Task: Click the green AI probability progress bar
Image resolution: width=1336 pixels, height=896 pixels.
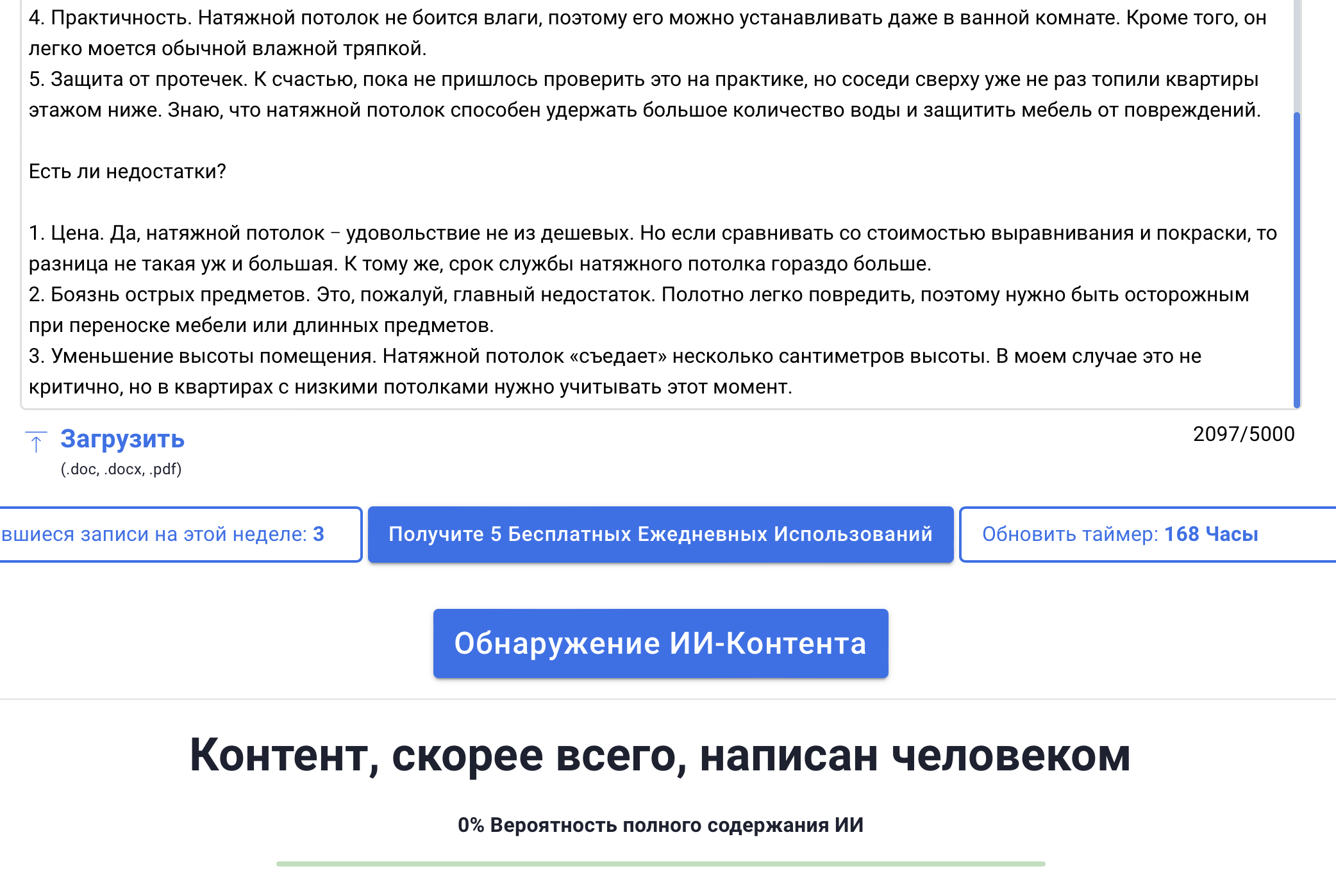Action: pos(660,864)
